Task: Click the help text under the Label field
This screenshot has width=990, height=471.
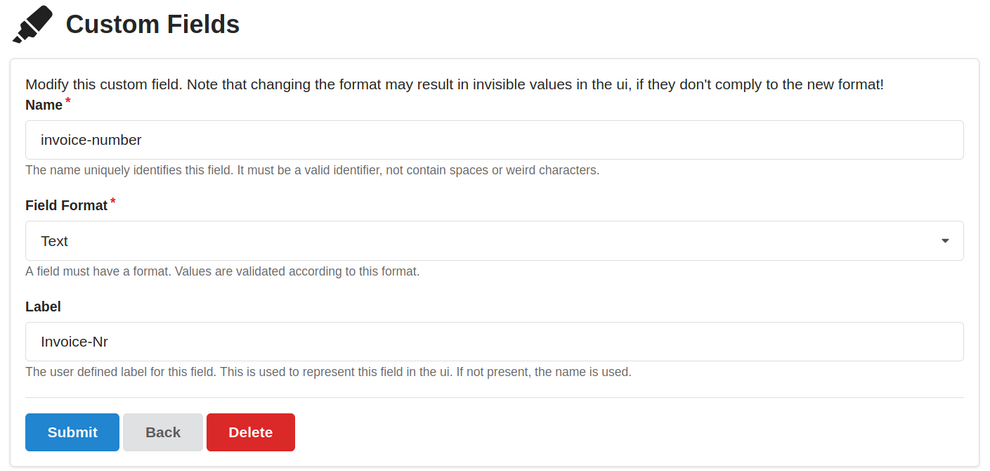Action: pyautogui.click(x=328, y=372)
